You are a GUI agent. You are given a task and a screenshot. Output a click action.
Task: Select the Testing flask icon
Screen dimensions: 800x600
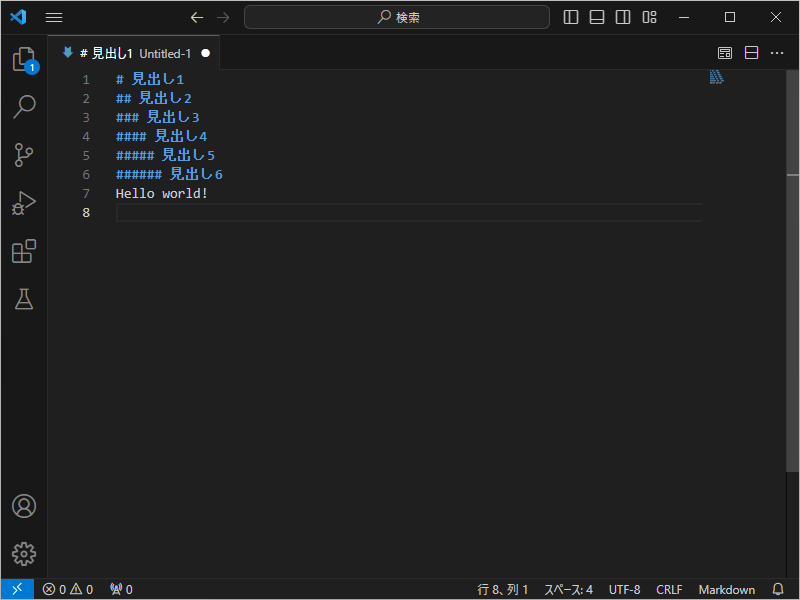(24, 299)
